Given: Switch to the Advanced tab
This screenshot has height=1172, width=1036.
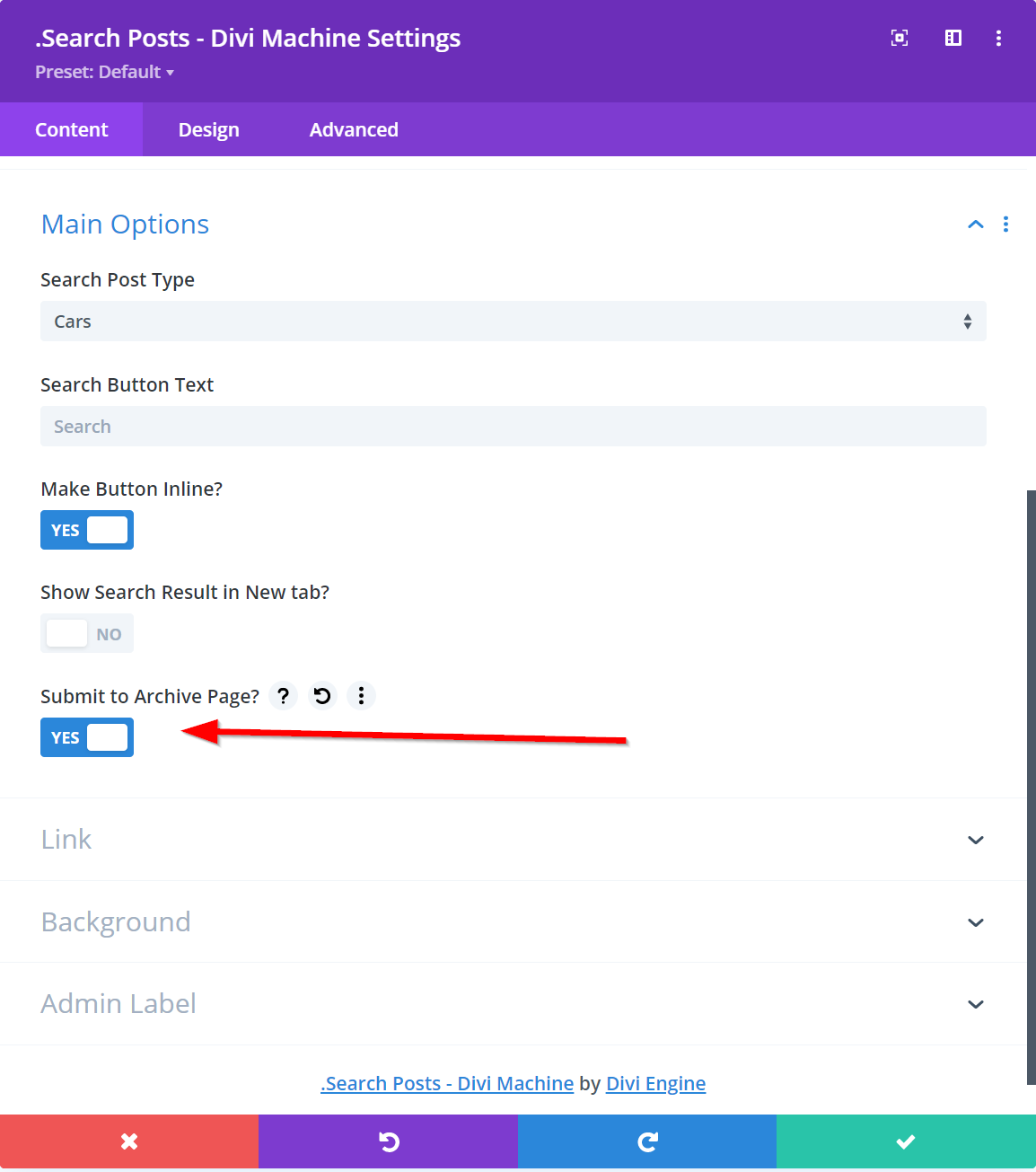Looking at the screenshot, I should coord(354,130).
